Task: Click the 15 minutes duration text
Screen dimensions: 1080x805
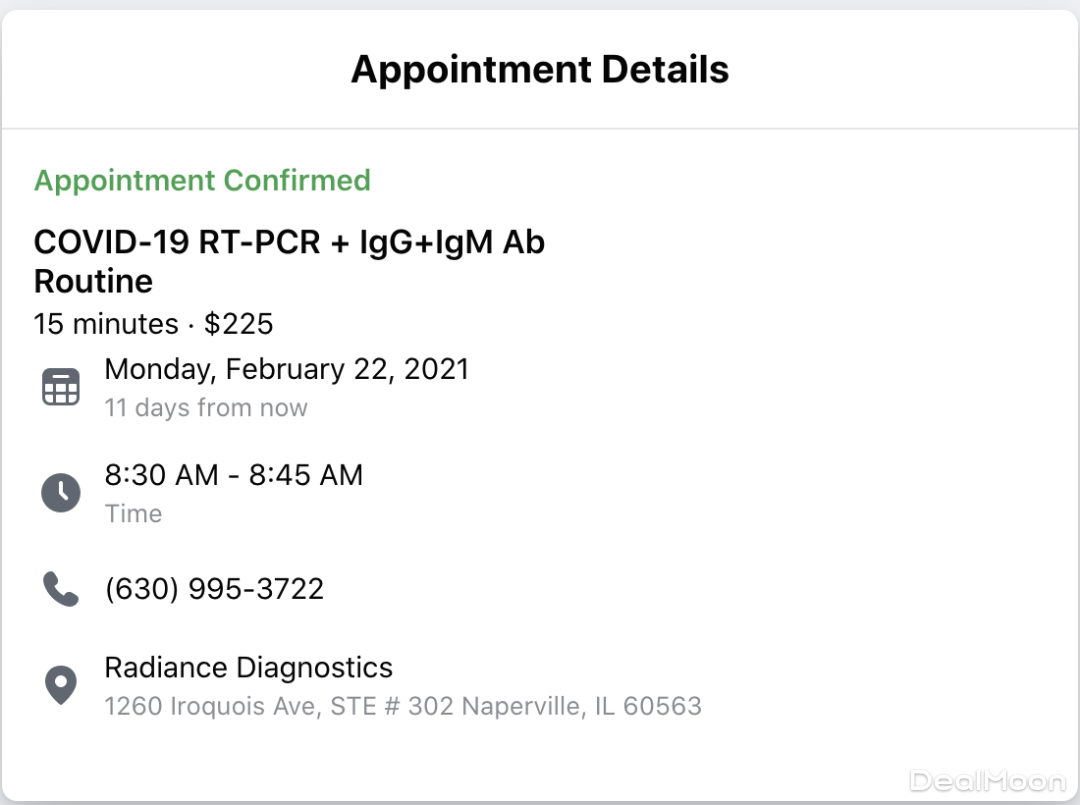Action: click(106, 324)
